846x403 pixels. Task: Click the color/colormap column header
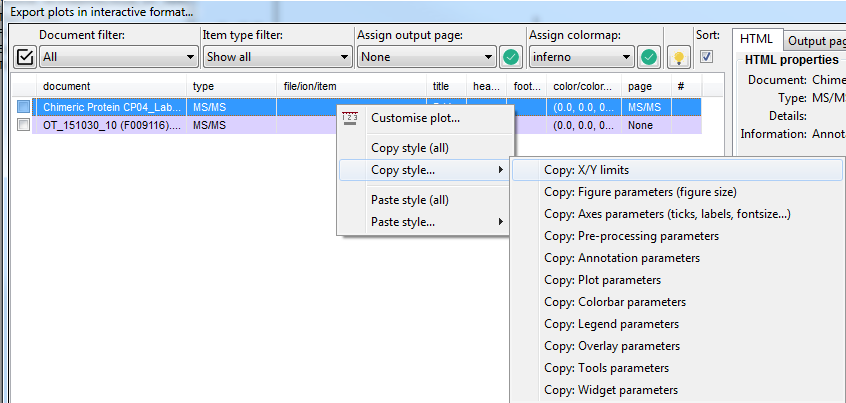coord(583,86)
